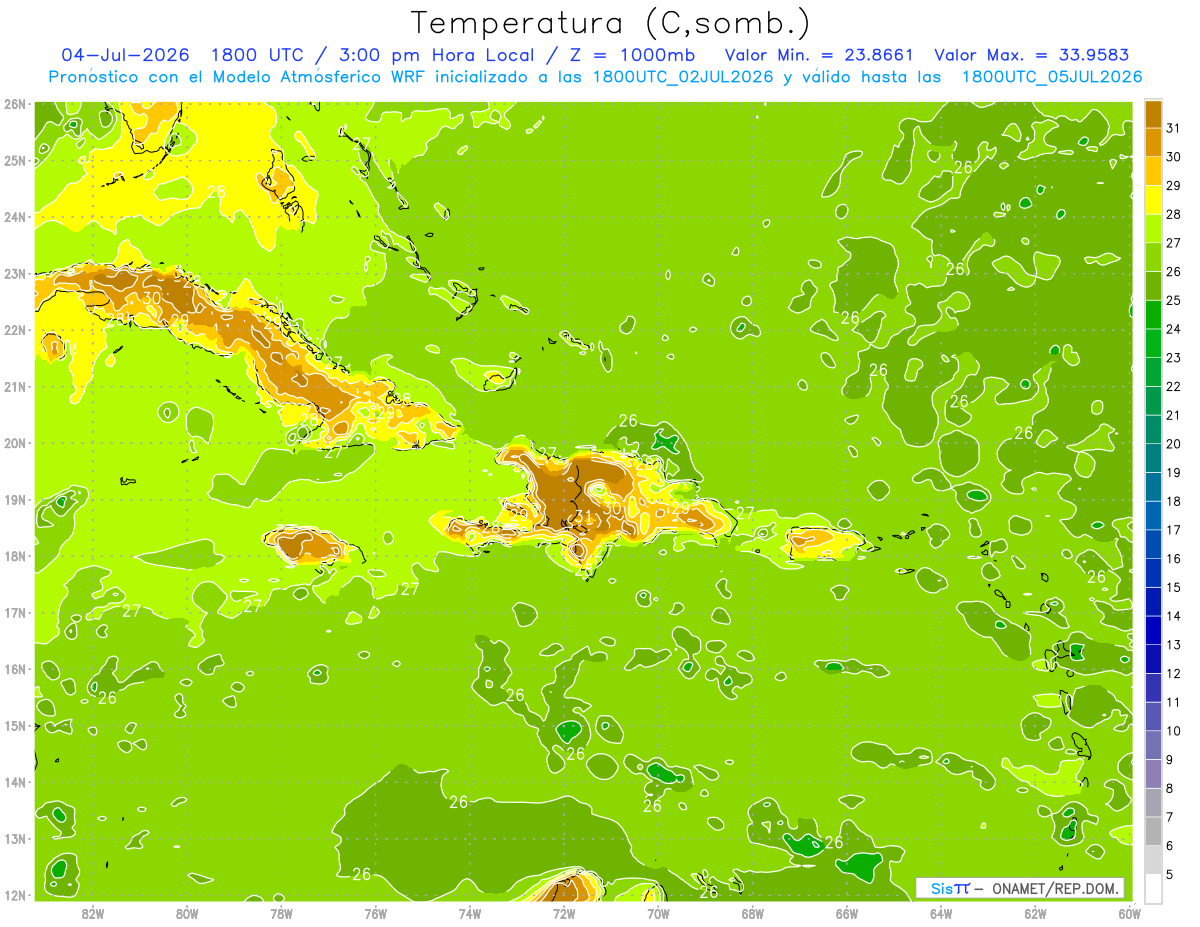Select the '15N' latitude axis label
1200x927 pixels.
click(x=15, y=725)
